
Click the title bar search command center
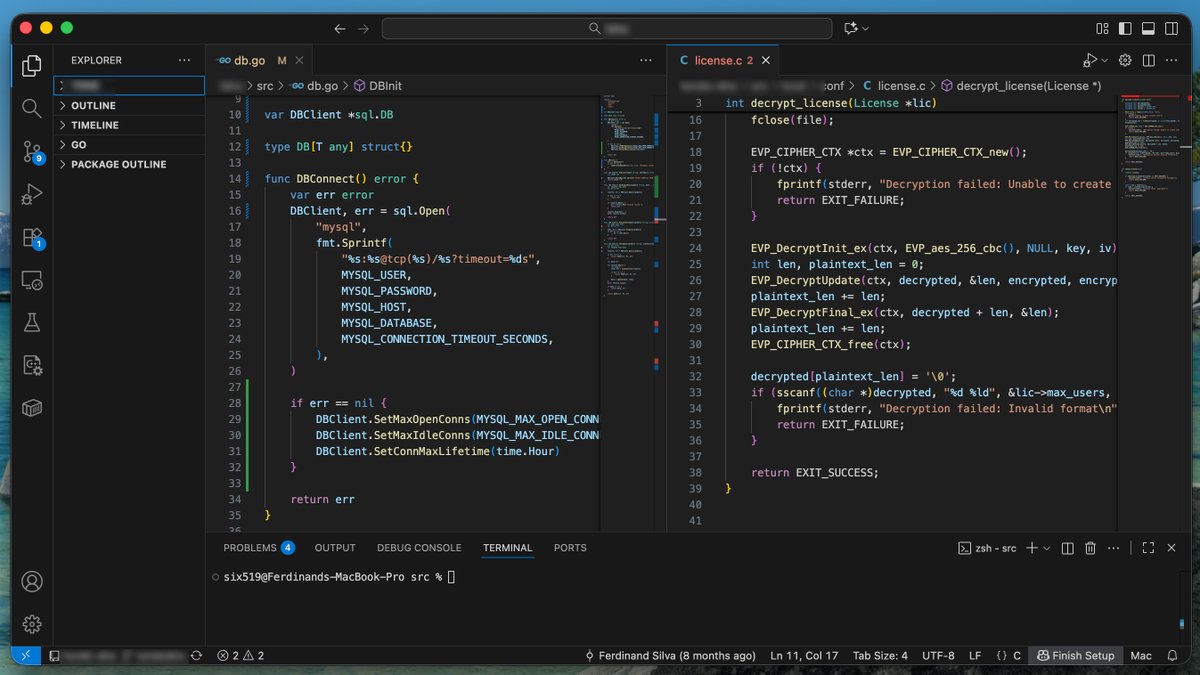click(608, 28)
